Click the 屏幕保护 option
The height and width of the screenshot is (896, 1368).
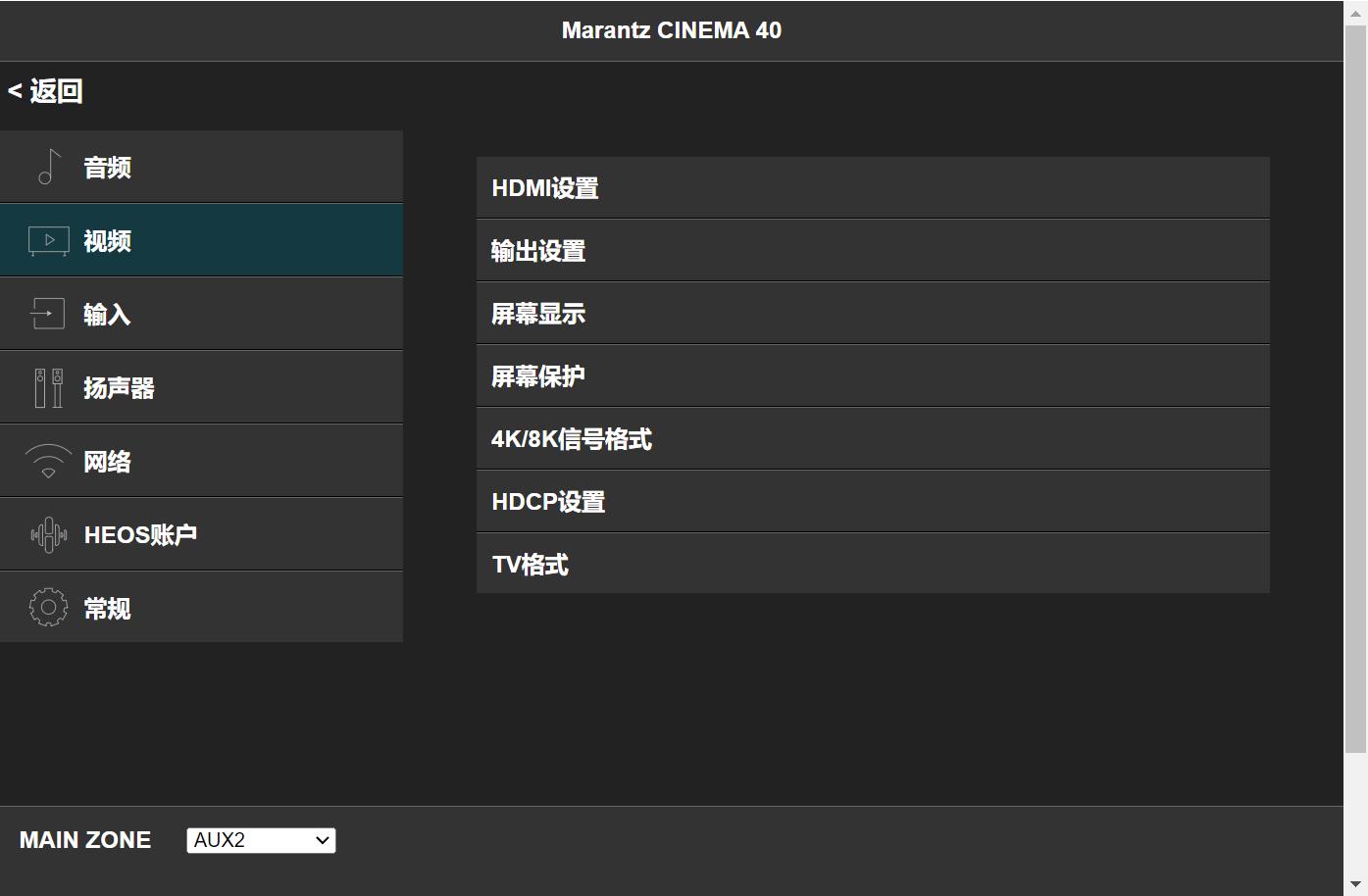click(x=872, y=375)
